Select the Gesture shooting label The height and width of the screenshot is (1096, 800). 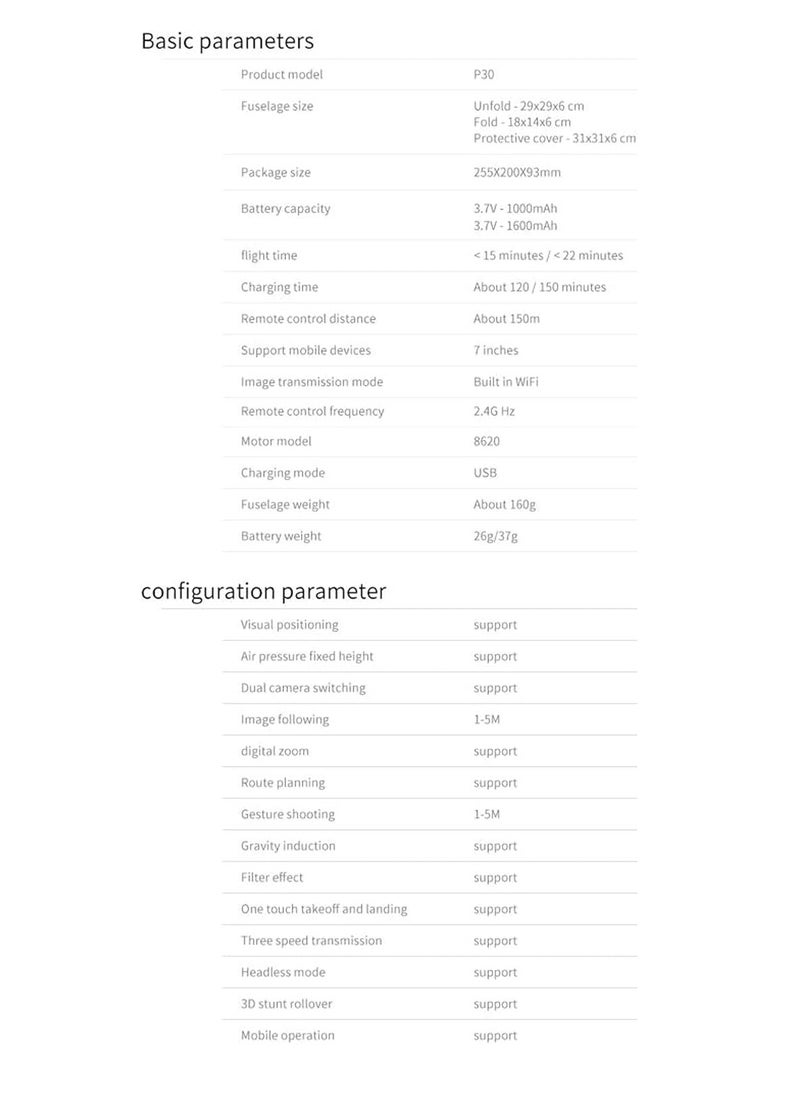(x=288, y=815)
